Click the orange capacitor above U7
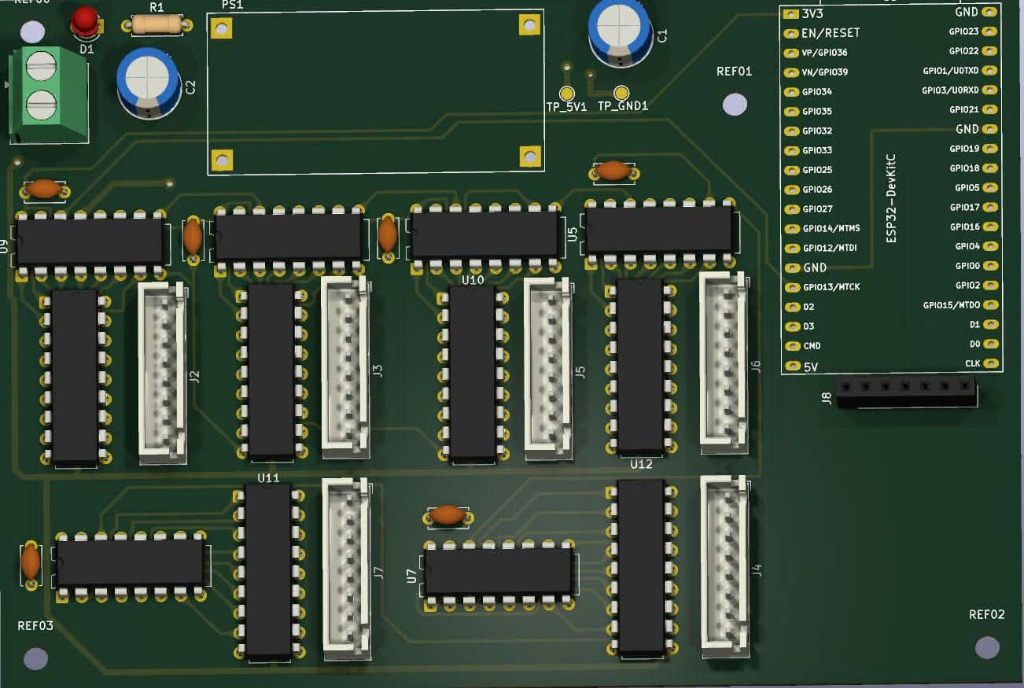This screenshot has height=688, width=1024. coord(448,516)
